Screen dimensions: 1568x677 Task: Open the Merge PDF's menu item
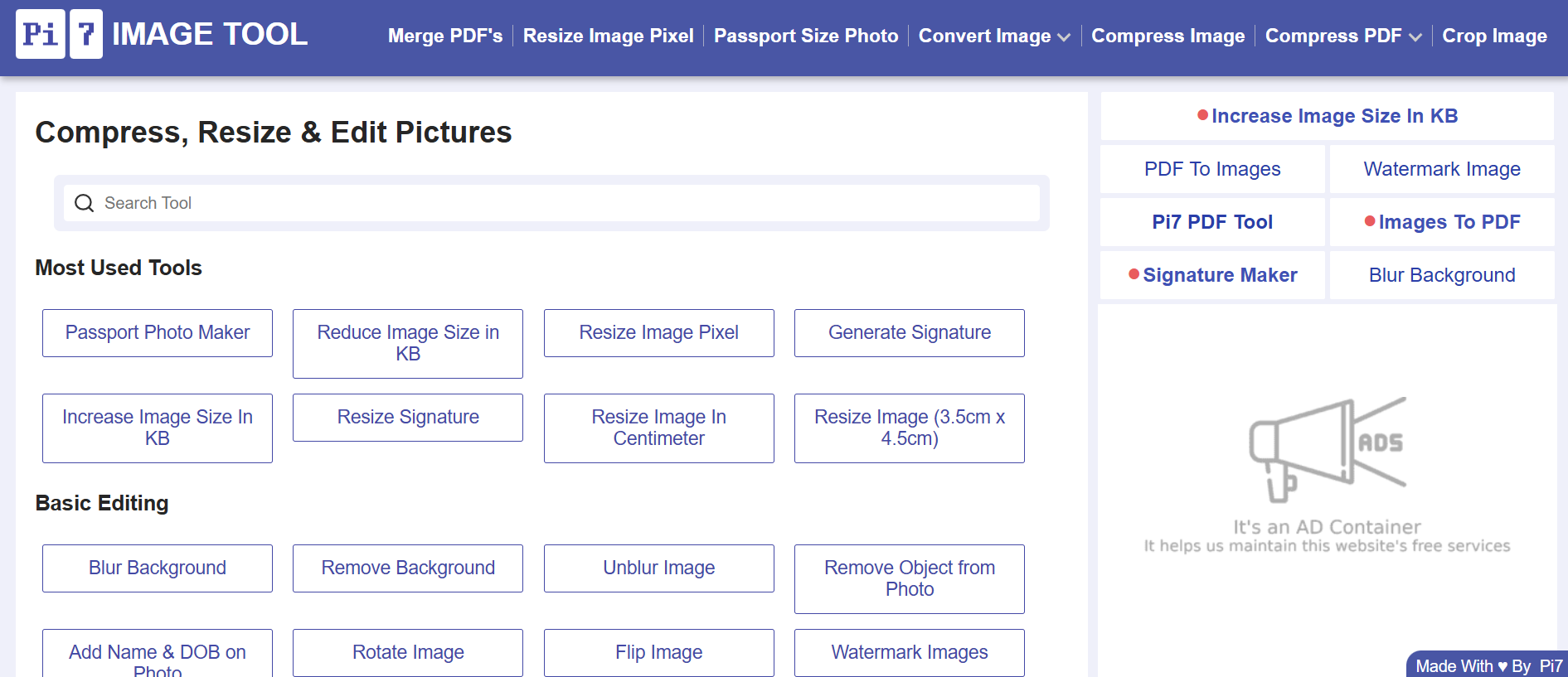point(445,36)
